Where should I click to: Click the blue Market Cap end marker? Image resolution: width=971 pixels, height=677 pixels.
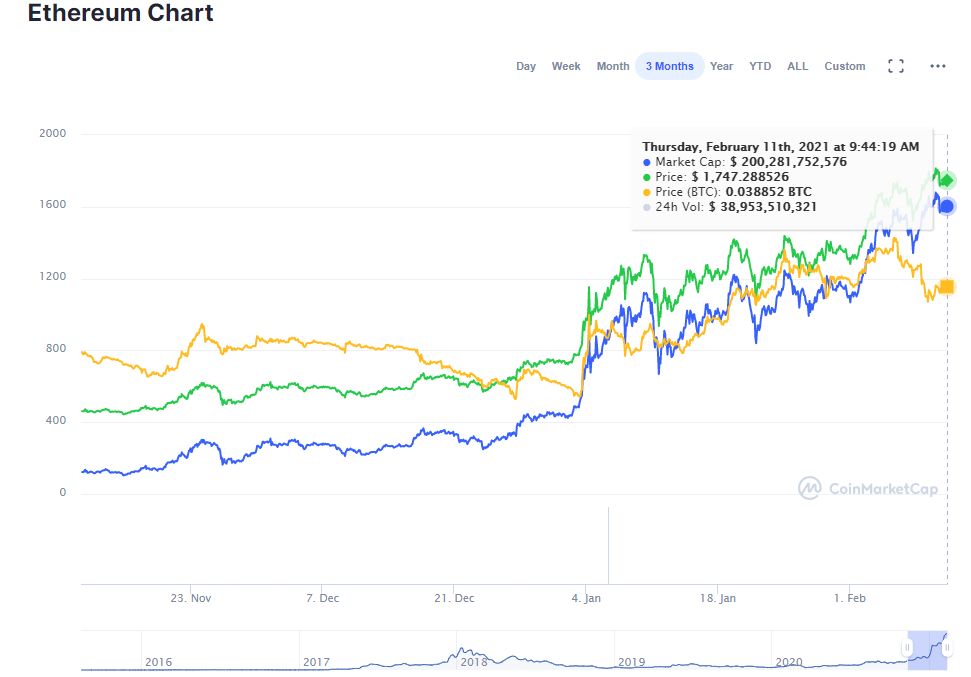pyautogui.click(x=946, y=206)
